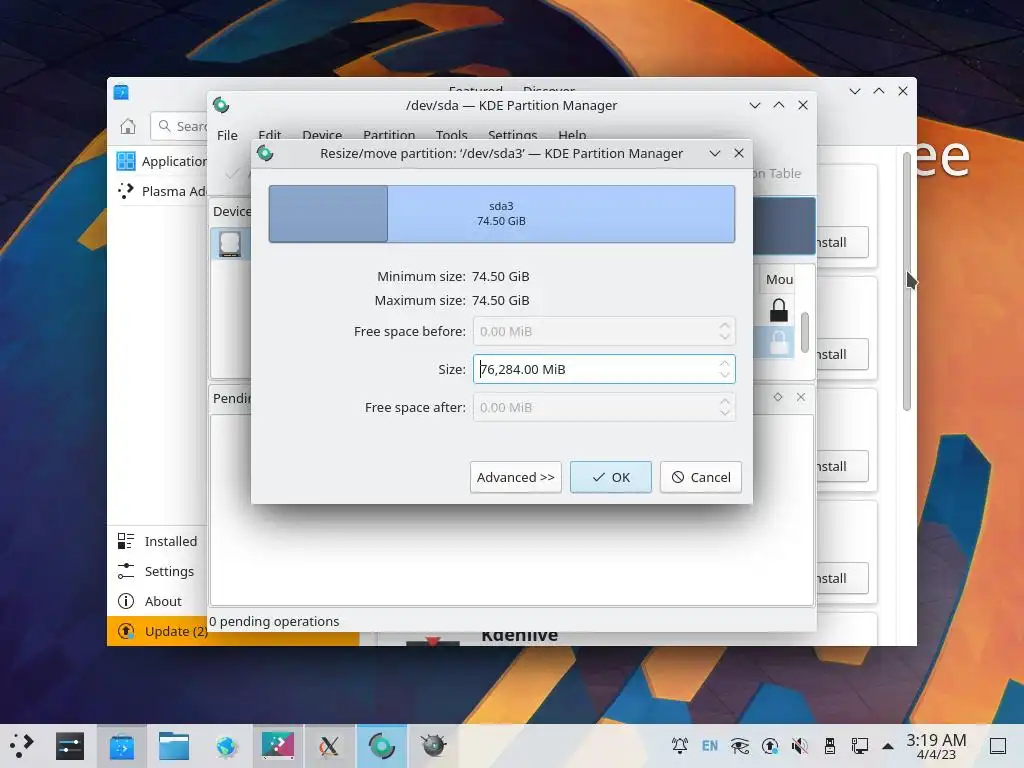Image resolution: width=1024 pixels, height=768 pixels.
Task: Click the Show Desktop button
Action: (998, 745)
